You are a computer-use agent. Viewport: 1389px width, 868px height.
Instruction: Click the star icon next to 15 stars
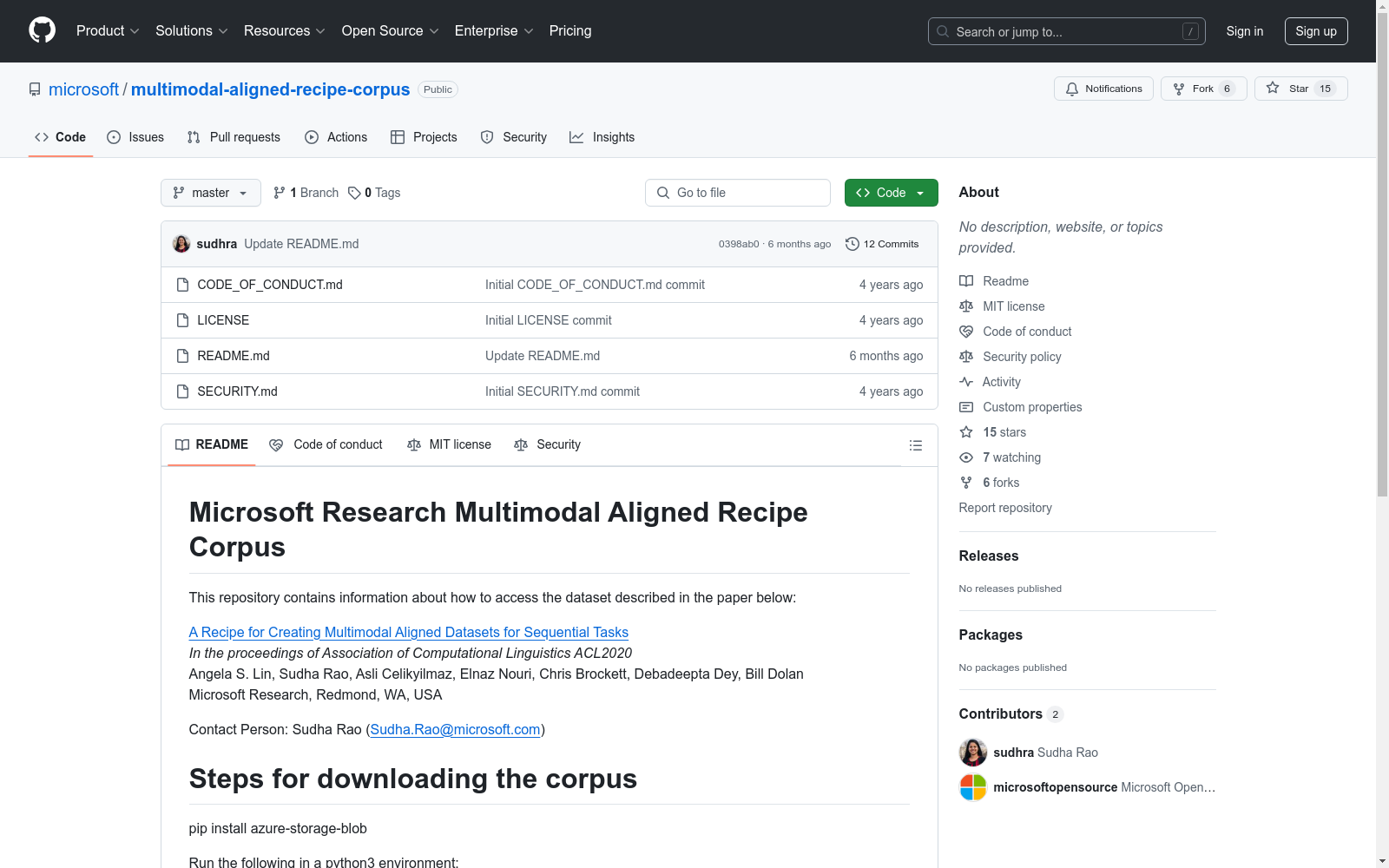click(966, 432)
